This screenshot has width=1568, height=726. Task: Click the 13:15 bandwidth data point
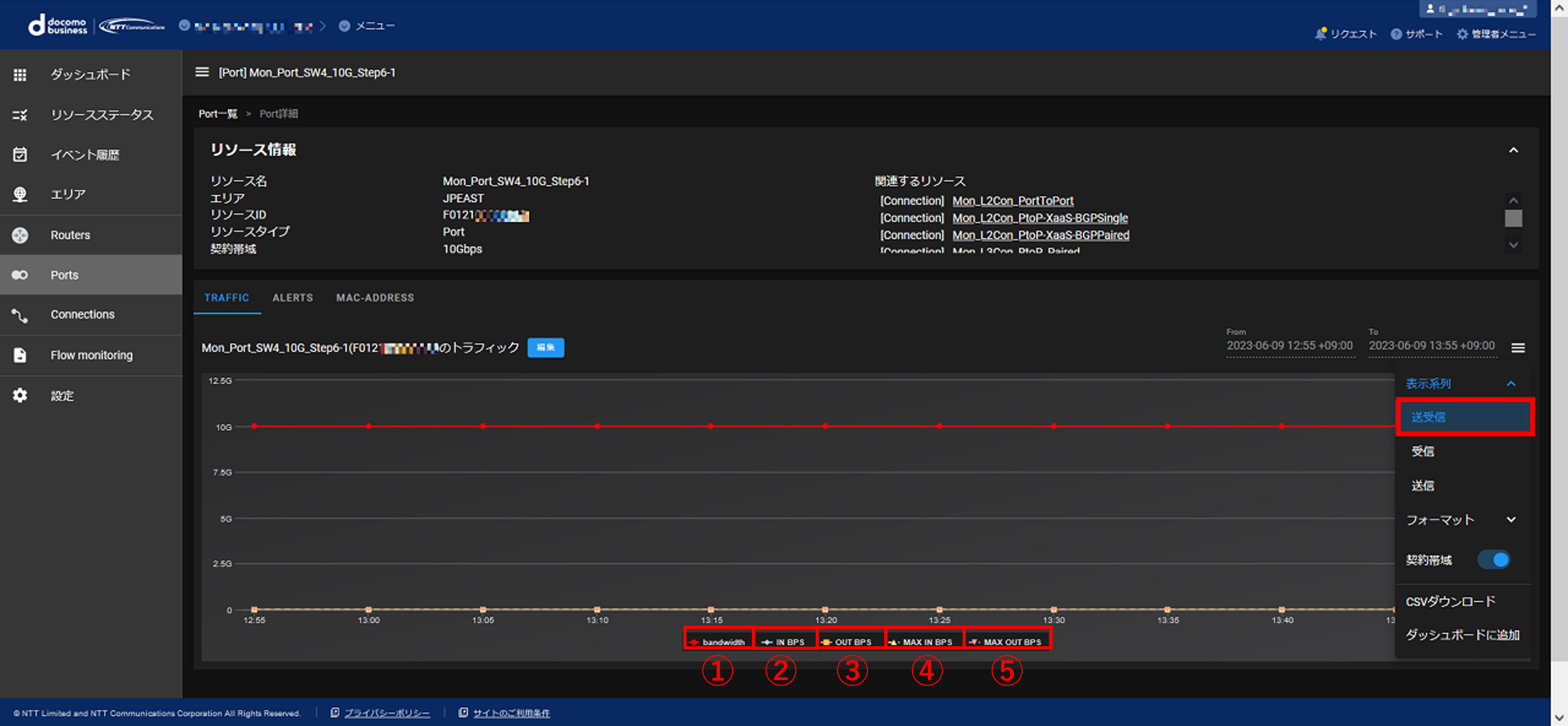(710, 427)
